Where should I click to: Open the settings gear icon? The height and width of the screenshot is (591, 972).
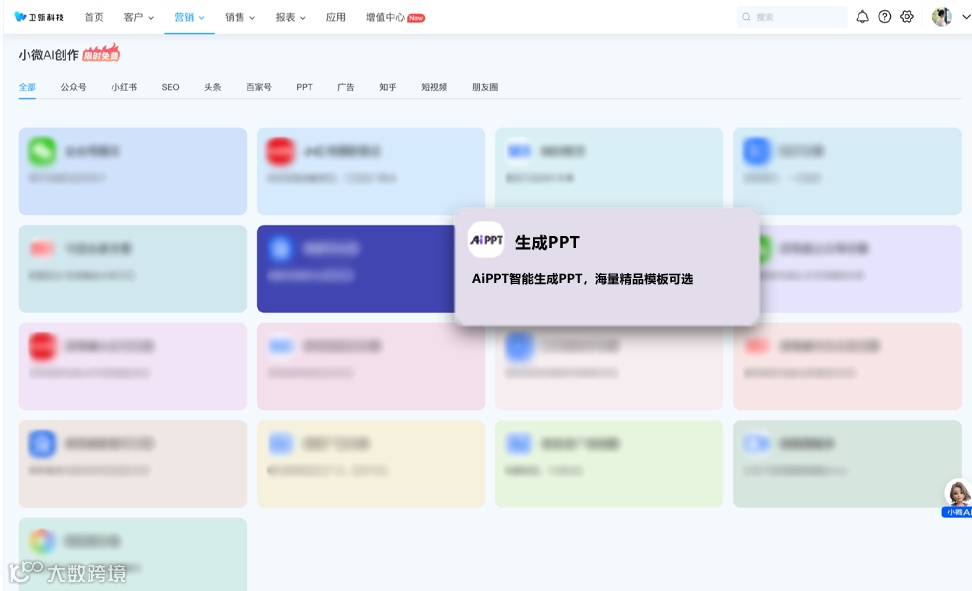coord(907,17)
